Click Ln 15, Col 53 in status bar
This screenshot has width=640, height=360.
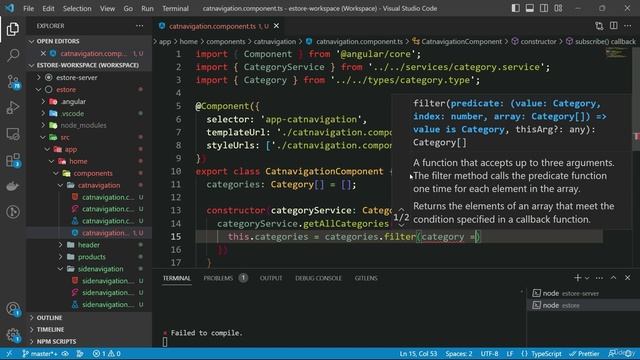(418, 354)
